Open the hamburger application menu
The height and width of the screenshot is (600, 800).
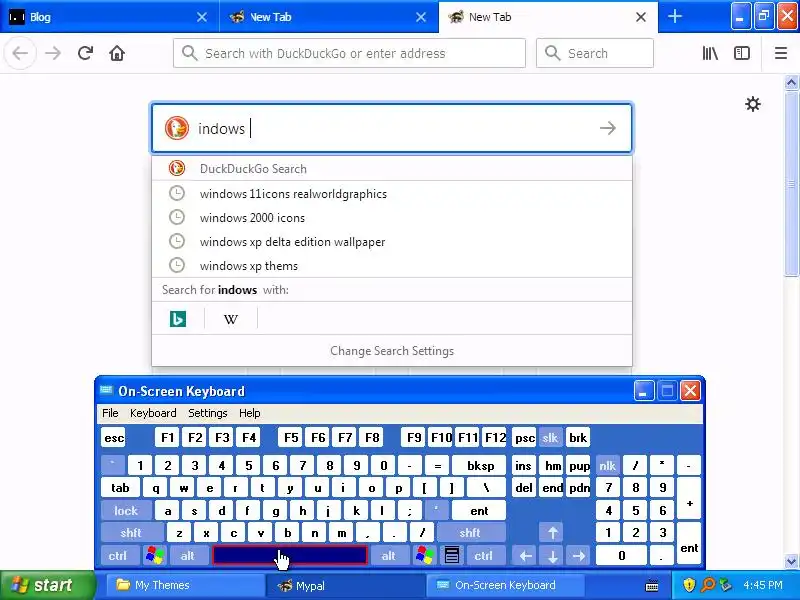tap(781, 53)
